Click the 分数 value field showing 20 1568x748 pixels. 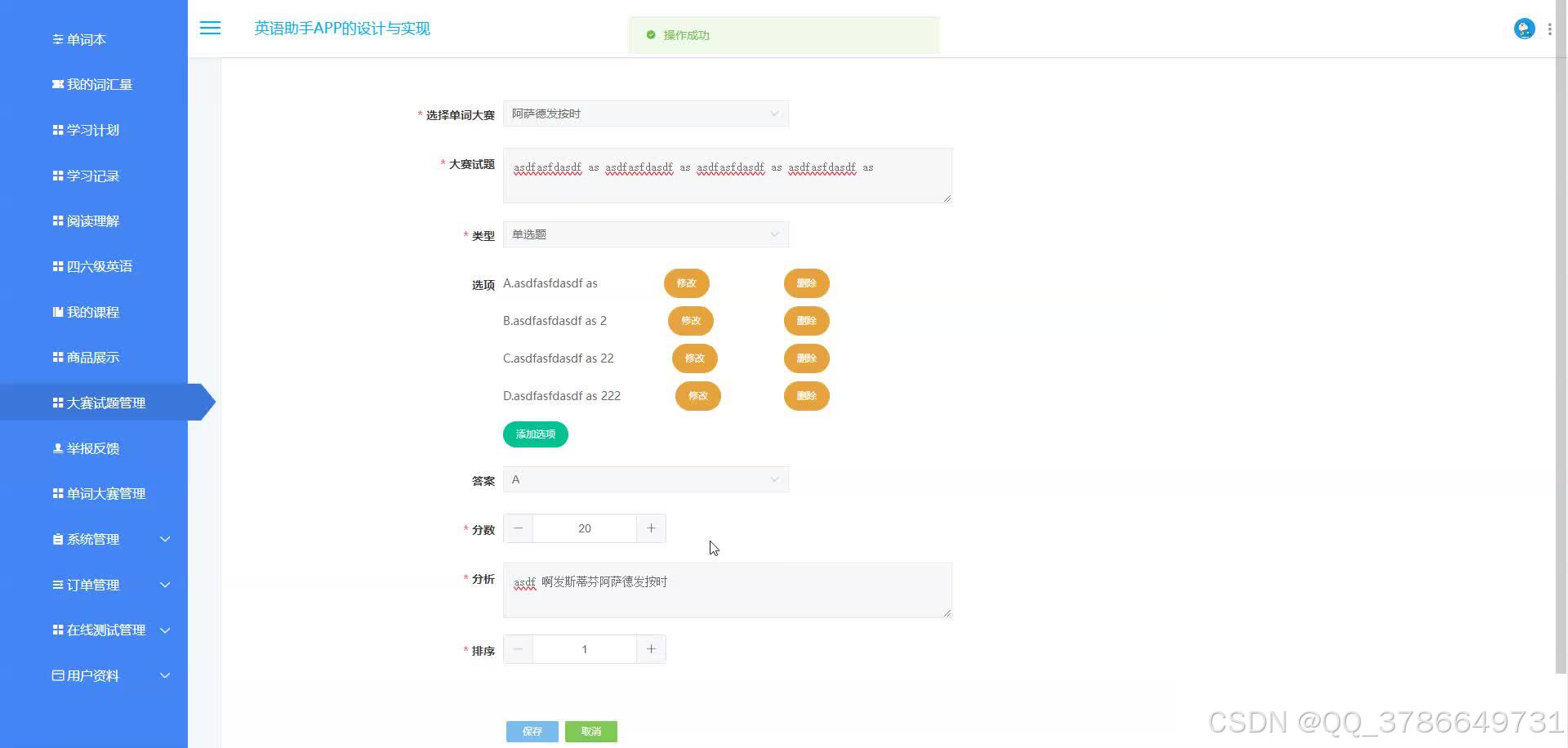(585, 528)
